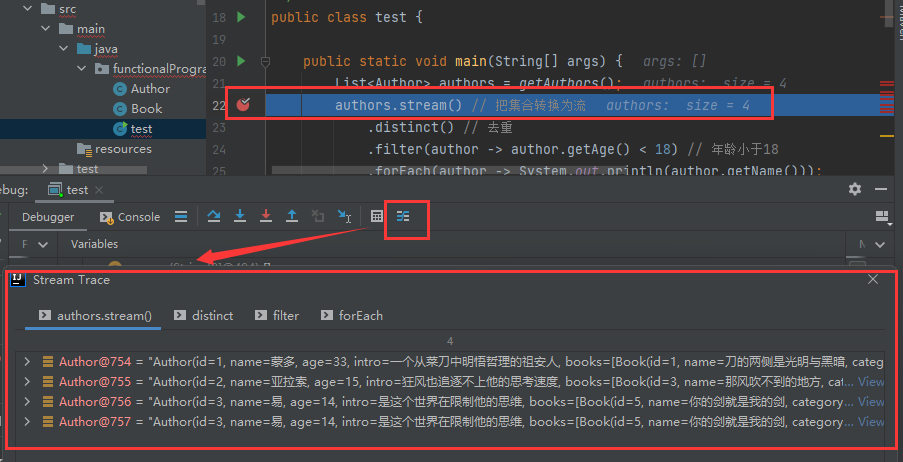Screen dimensions: 903x462
Task: Click the Author@754 trace value text
Action: tap(517, 362)
